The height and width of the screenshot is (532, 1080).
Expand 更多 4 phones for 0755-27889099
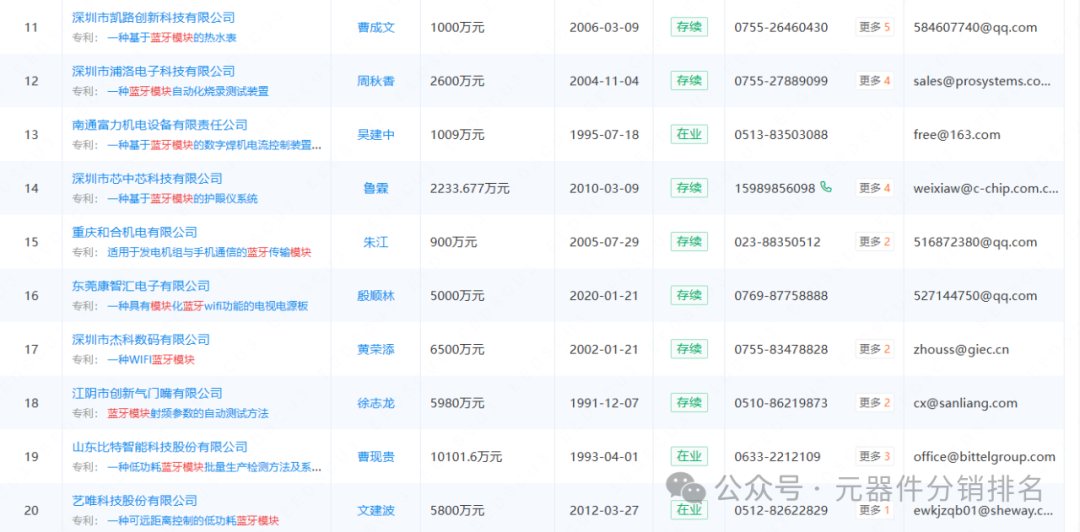[875, 81]
